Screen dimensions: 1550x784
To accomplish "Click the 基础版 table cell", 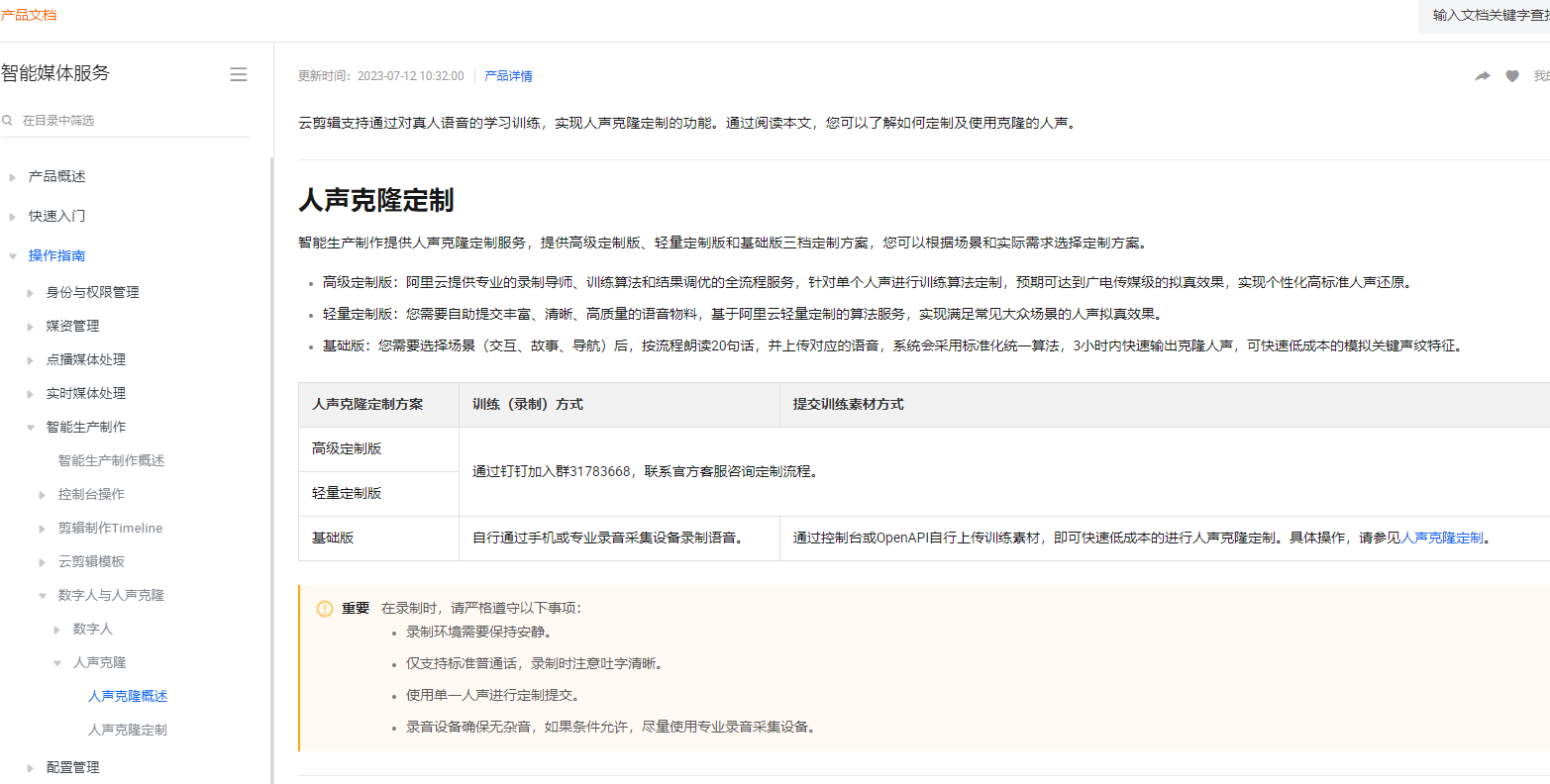I will coord(378,539).
